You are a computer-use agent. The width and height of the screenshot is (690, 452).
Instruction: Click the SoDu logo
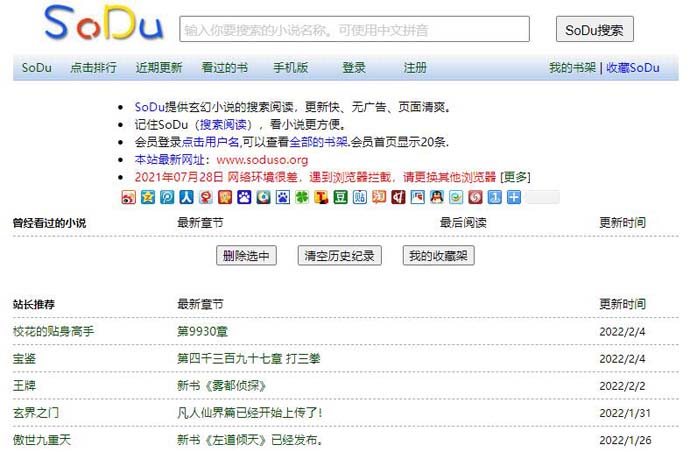(x=104, y=22)
